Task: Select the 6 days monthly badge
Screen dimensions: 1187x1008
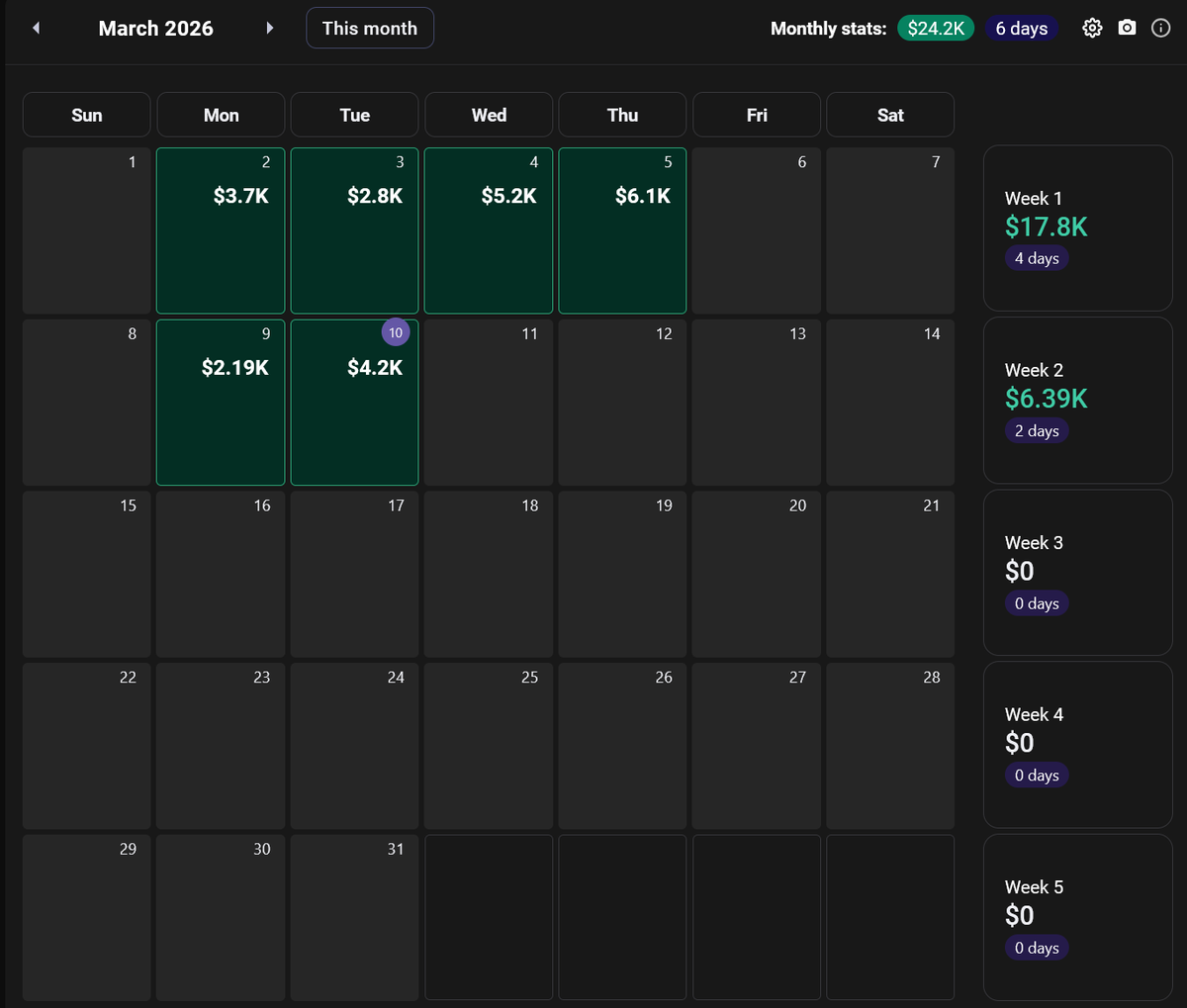Action: (1021, 28)
